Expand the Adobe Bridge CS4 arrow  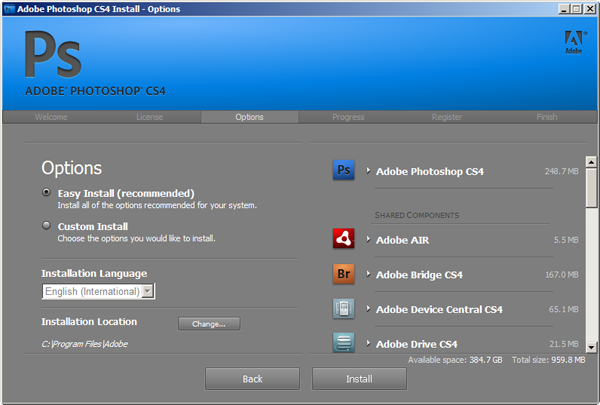click(x=369, y=274)
